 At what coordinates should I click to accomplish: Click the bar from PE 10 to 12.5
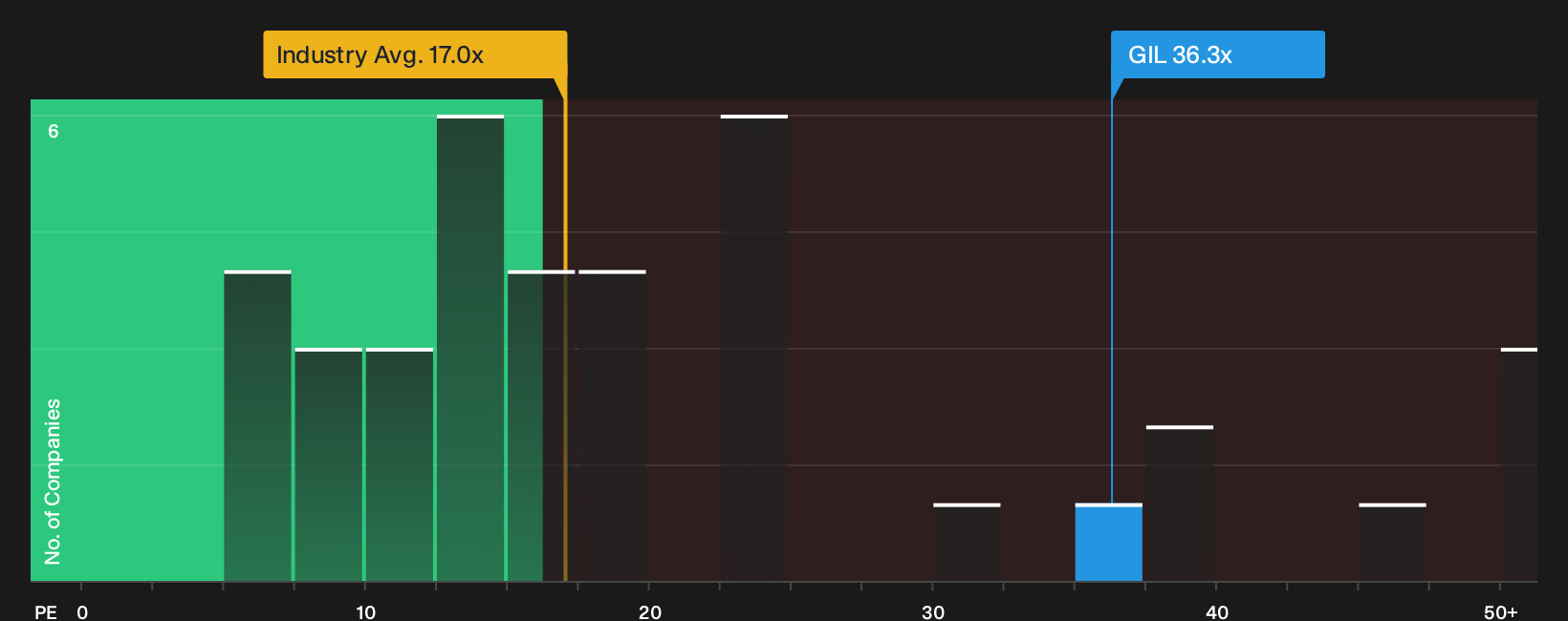tap(400, 465)
